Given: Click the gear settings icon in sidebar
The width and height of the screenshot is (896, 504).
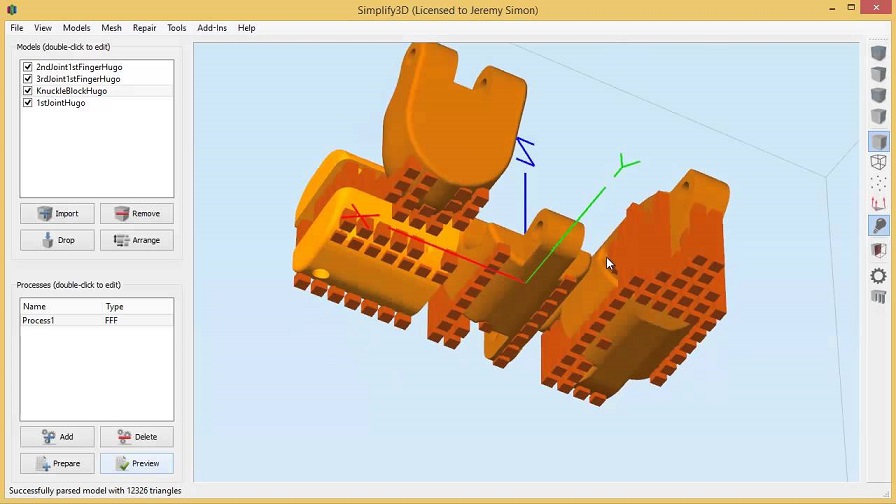Looking at the screenshot, I should 878,276.
